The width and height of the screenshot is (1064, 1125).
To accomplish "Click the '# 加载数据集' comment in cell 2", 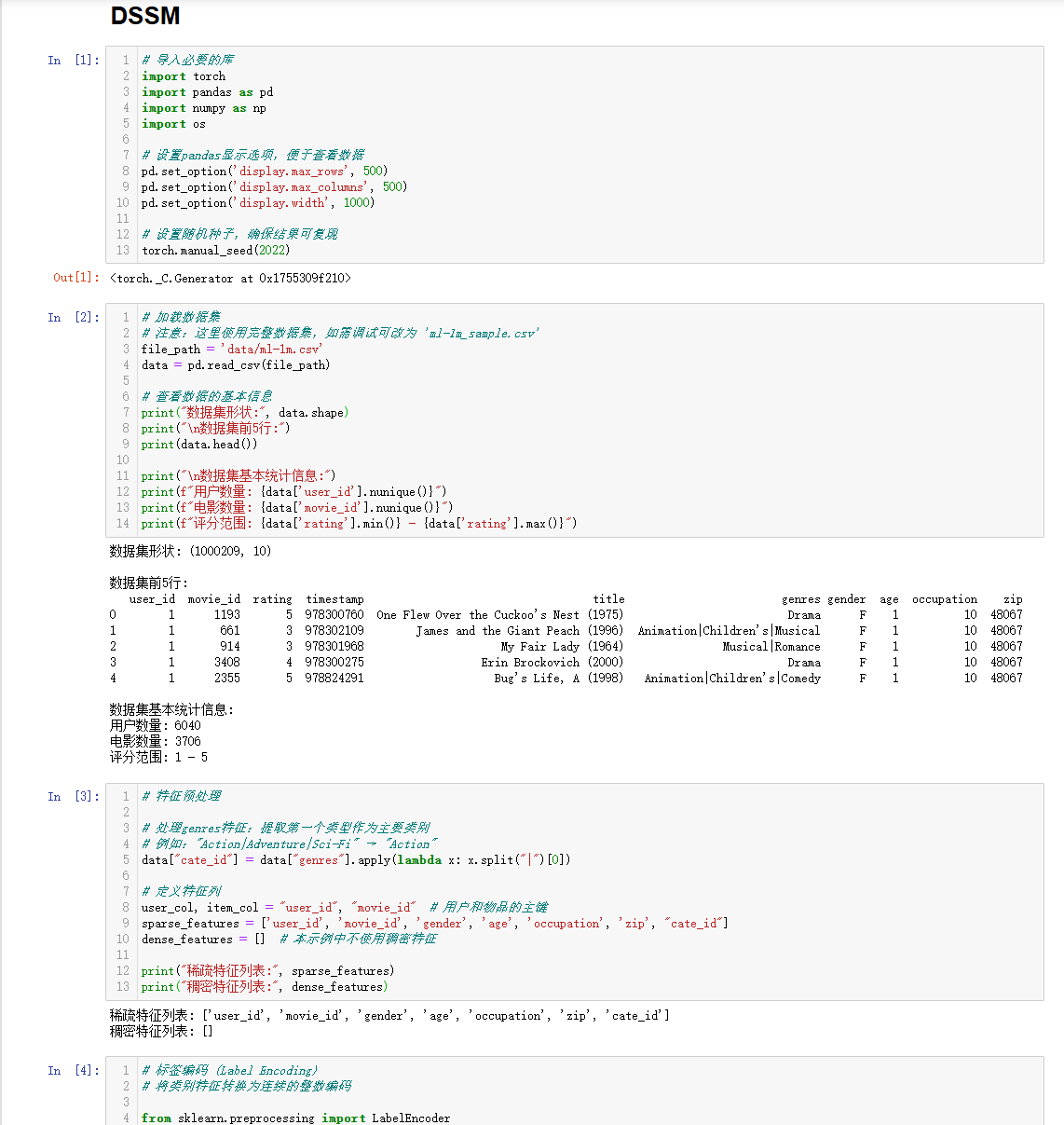I will tap(182, 318).
